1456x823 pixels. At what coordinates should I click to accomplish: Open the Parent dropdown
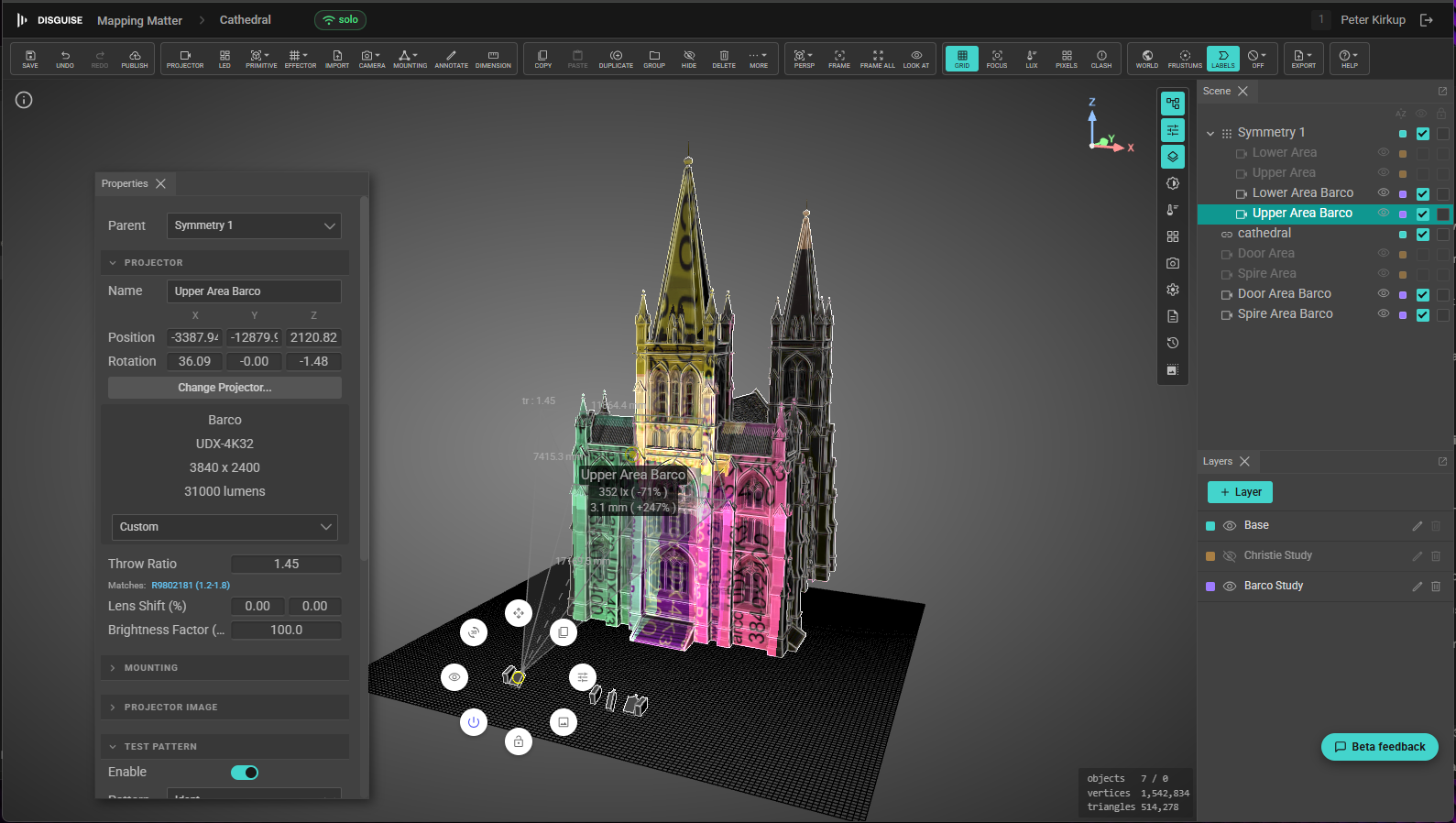254,225
